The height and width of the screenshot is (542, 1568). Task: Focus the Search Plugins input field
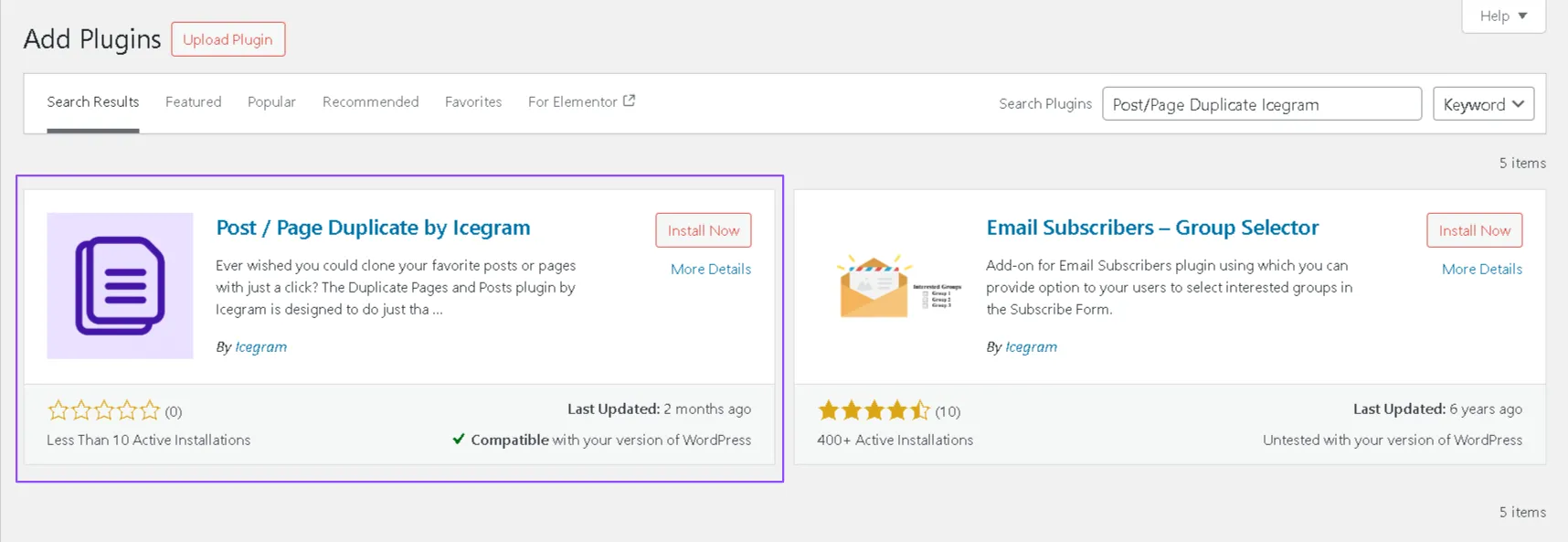[x=1262, y=103]
